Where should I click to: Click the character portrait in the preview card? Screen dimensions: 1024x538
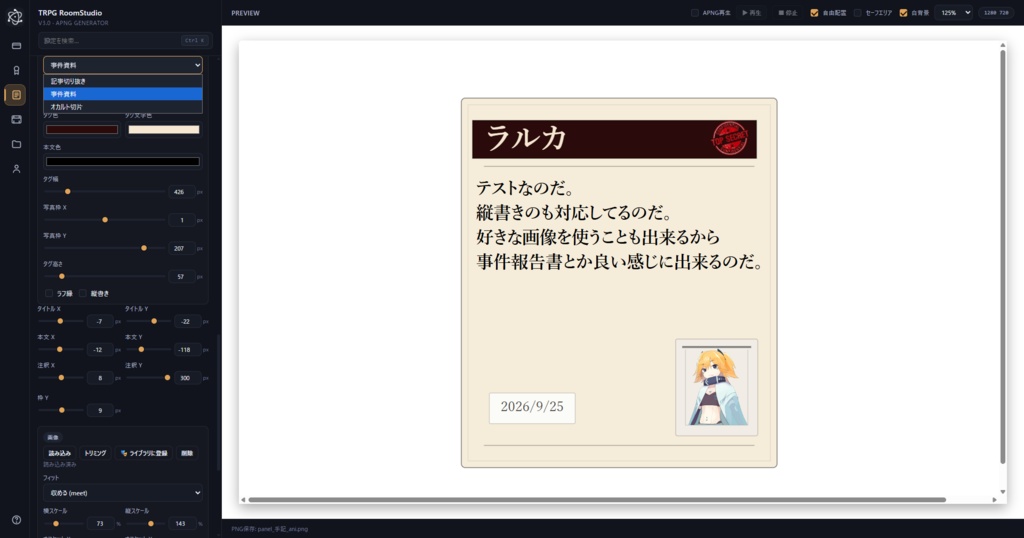716,387
